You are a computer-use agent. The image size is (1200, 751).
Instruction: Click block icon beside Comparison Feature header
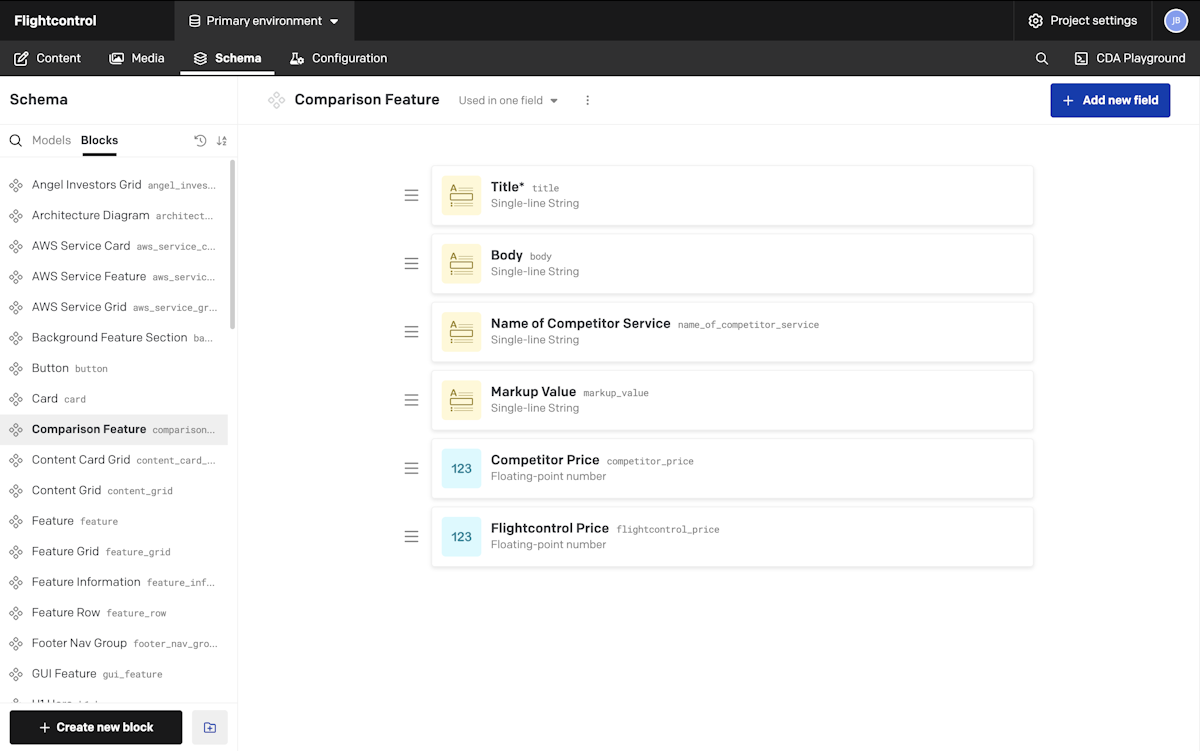(x=277, y=100)
